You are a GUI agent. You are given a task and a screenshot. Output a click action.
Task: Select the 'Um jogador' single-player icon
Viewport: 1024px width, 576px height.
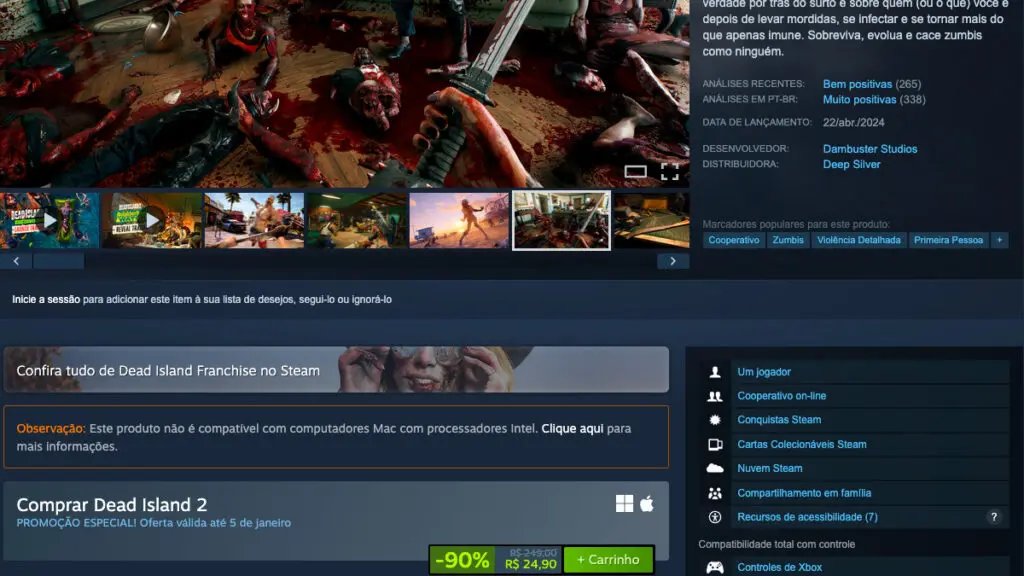(x=715, y=371)
